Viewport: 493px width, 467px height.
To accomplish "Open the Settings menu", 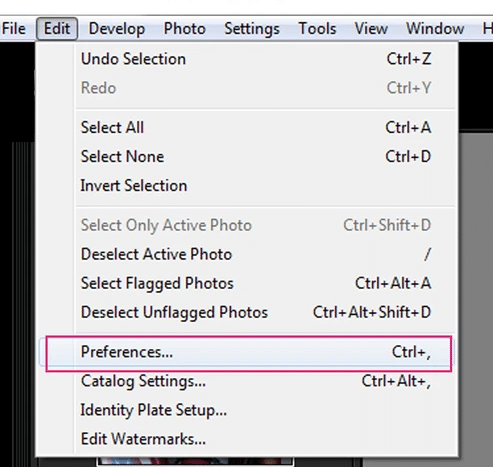I will tap(252, 29).
